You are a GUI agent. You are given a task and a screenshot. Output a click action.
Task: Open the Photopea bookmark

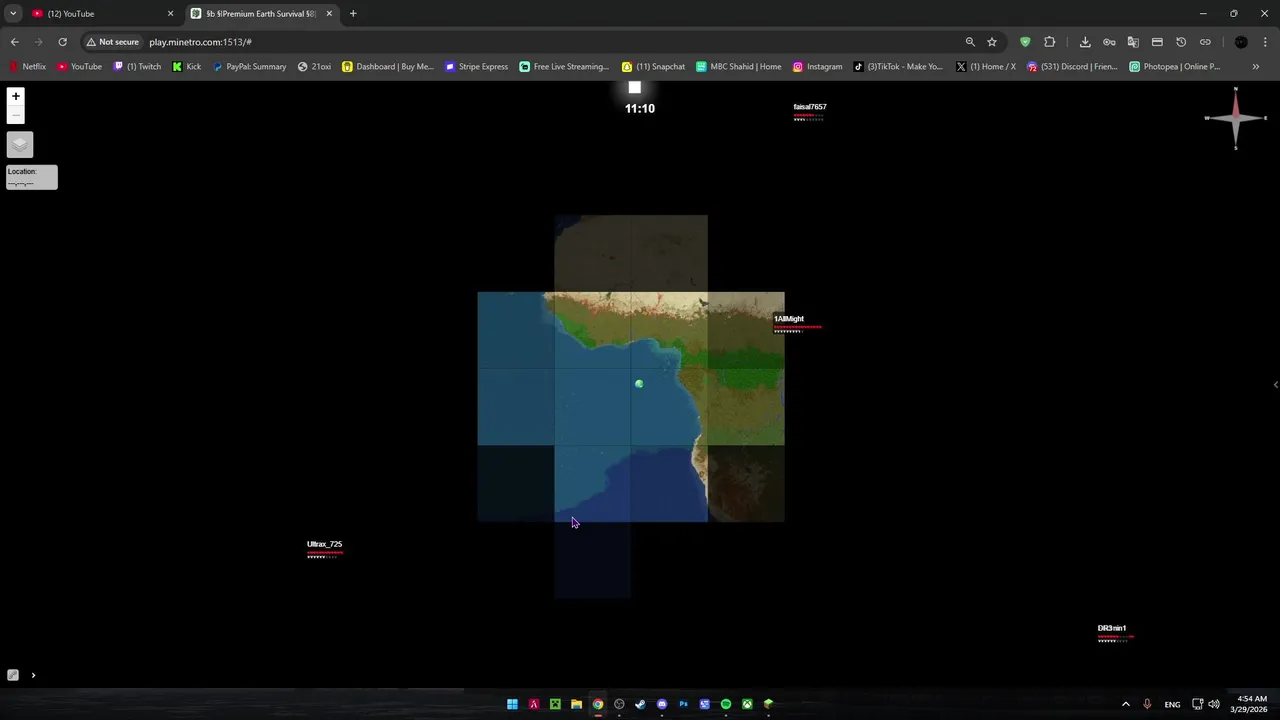click(x=1175, y=67)
